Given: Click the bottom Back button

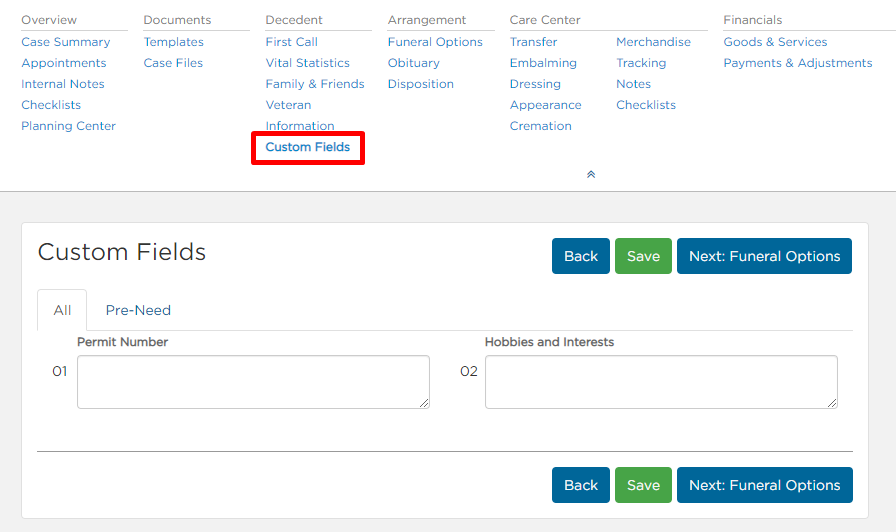Looking at the screenshot, I should tap(581, 485).
